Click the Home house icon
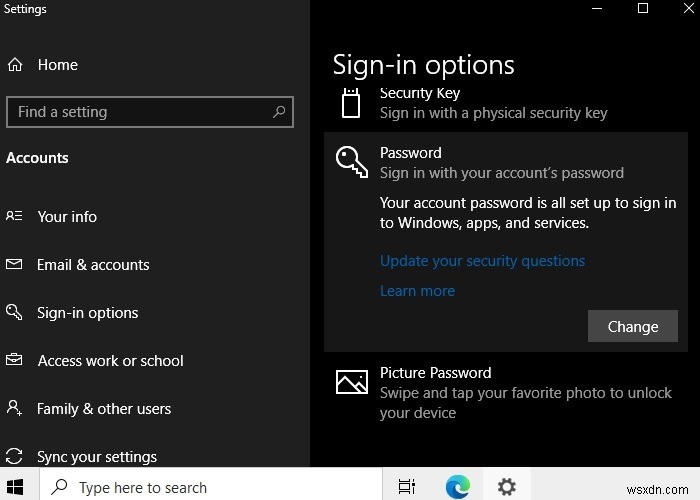 tap(15, 65)
